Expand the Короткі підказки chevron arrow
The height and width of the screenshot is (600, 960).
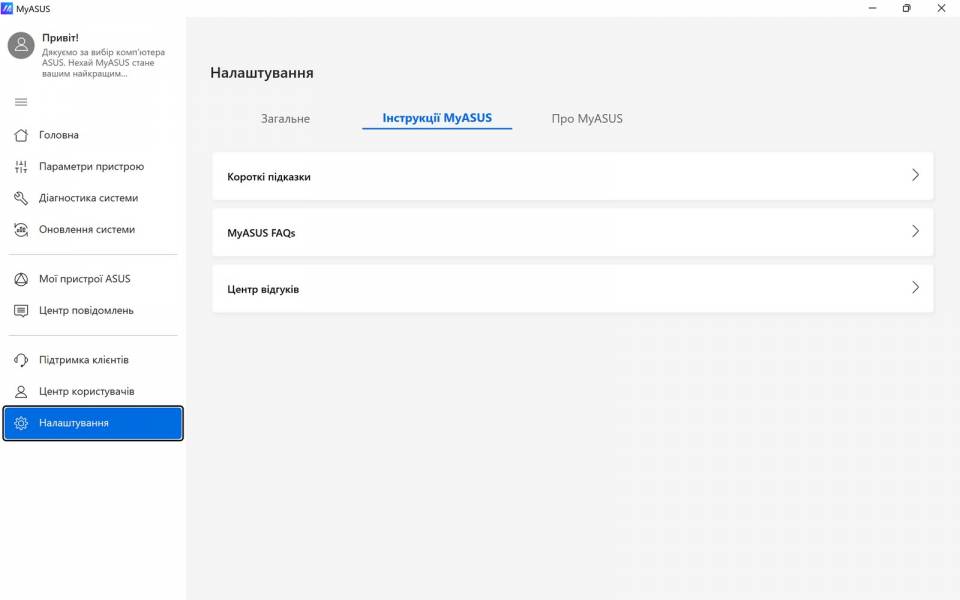[915, 175]
